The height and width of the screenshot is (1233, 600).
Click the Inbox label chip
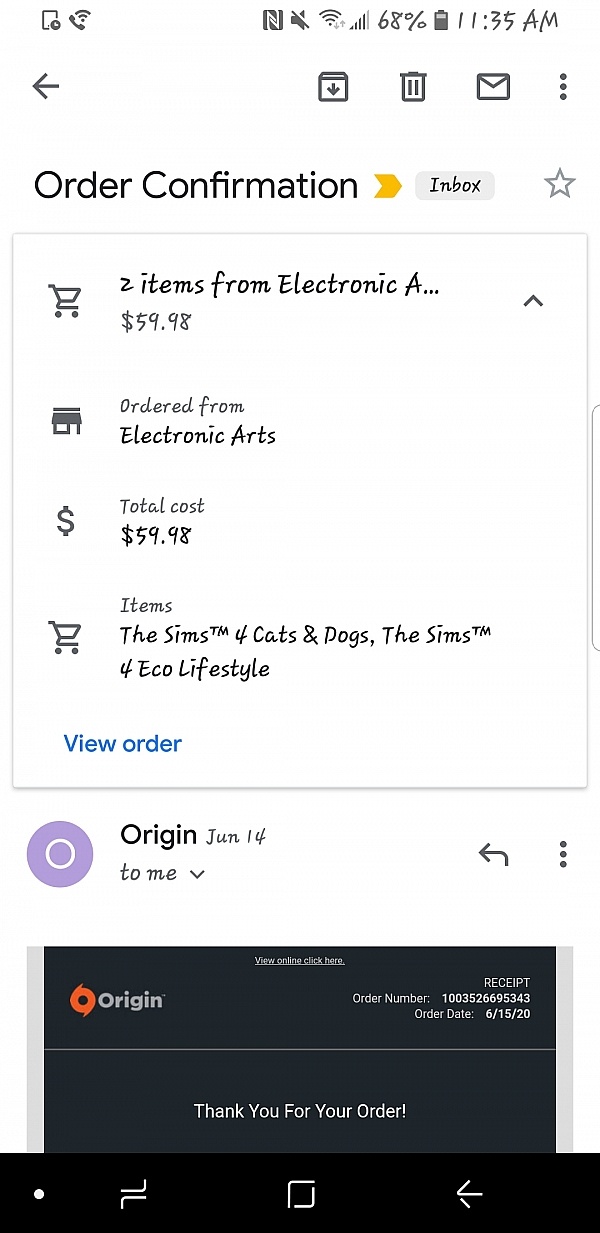click(455, 186)
